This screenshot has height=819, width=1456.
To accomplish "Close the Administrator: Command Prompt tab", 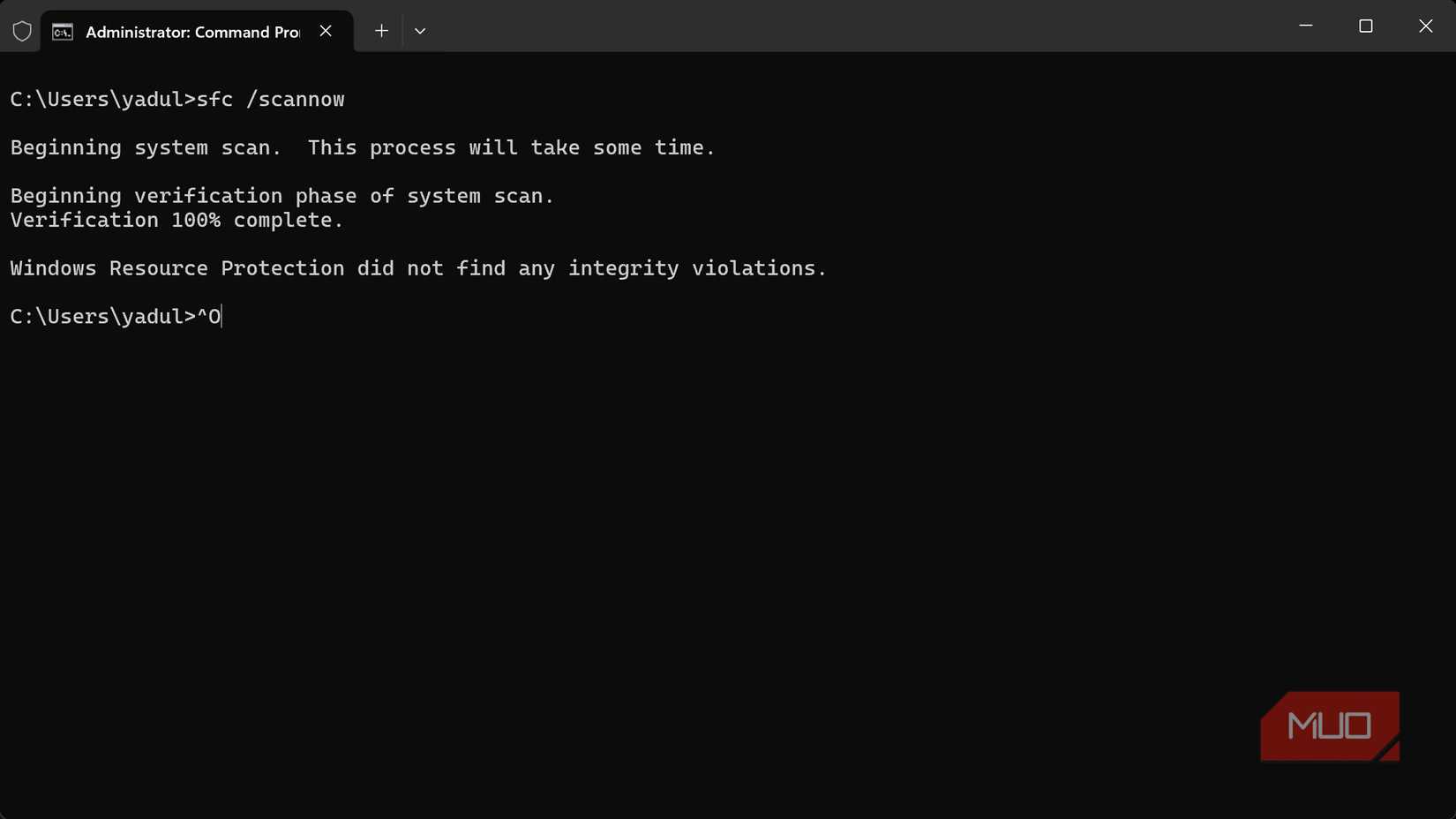I will (x=326, y=31).
